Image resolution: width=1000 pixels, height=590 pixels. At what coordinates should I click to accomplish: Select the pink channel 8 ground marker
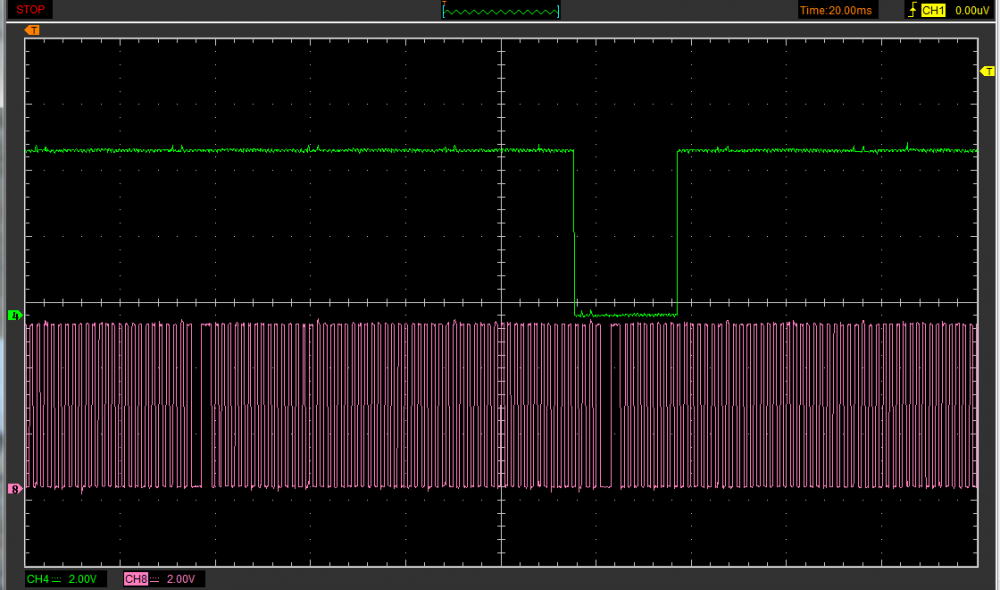pyautogui.click(x=14, y=488)
